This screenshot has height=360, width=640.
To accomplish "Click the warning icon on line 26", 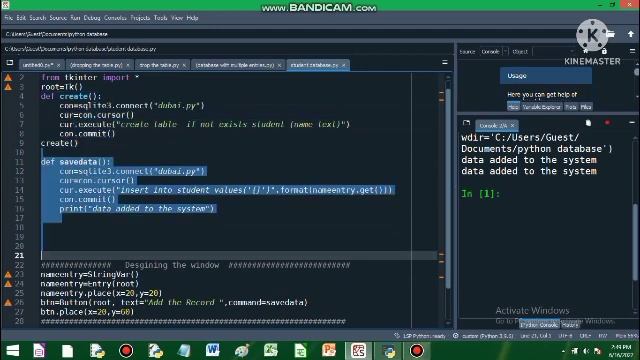I will 8,302.
